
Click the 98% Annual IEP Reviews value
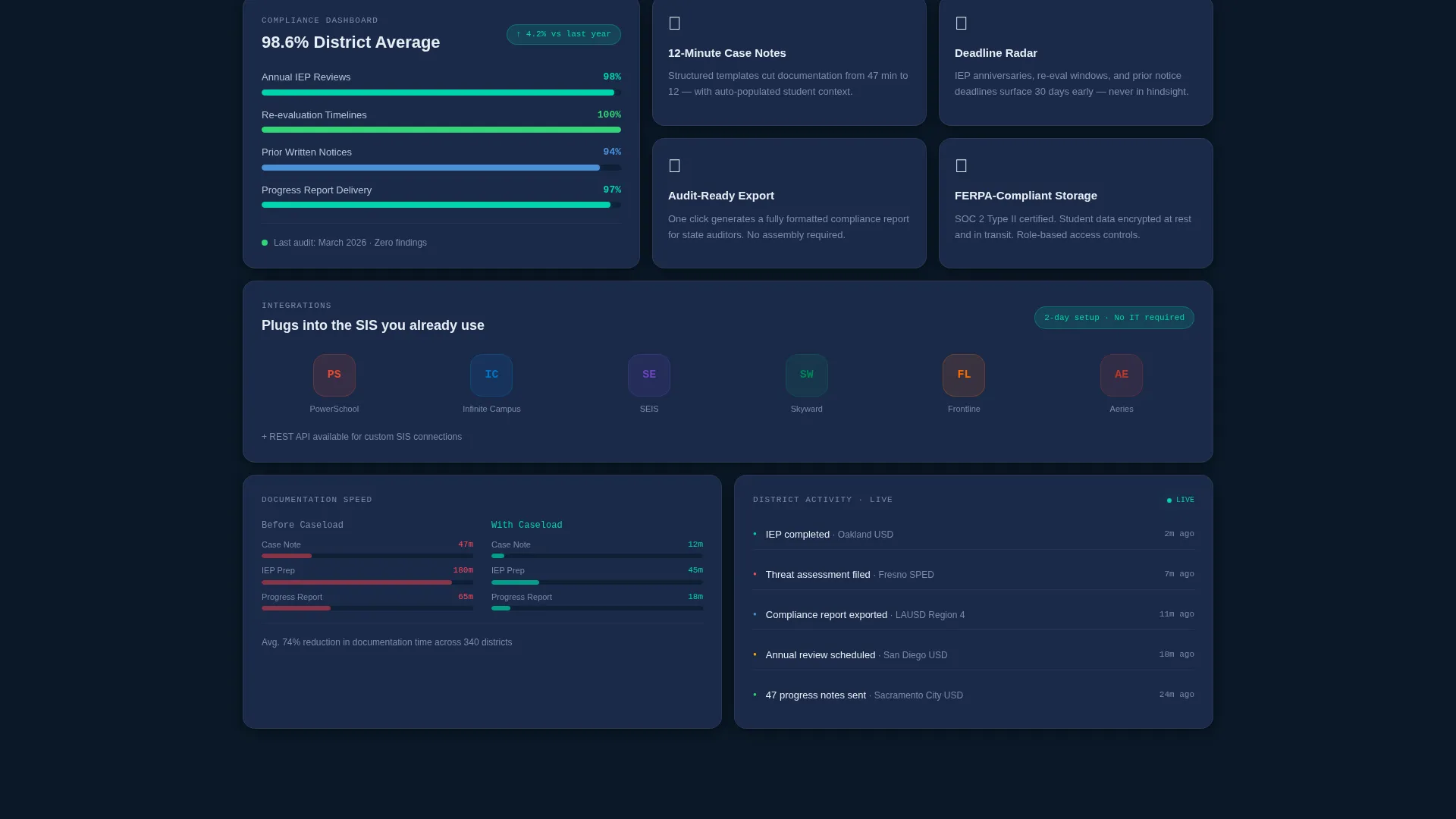[612, 77]
